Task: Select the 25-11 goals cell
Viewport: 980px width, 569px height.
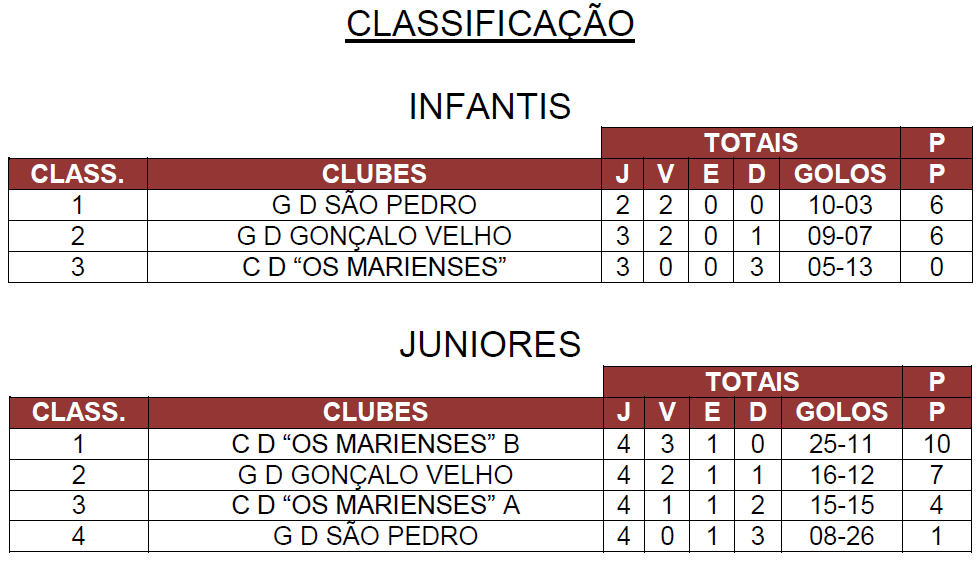Action: (841, 444)
